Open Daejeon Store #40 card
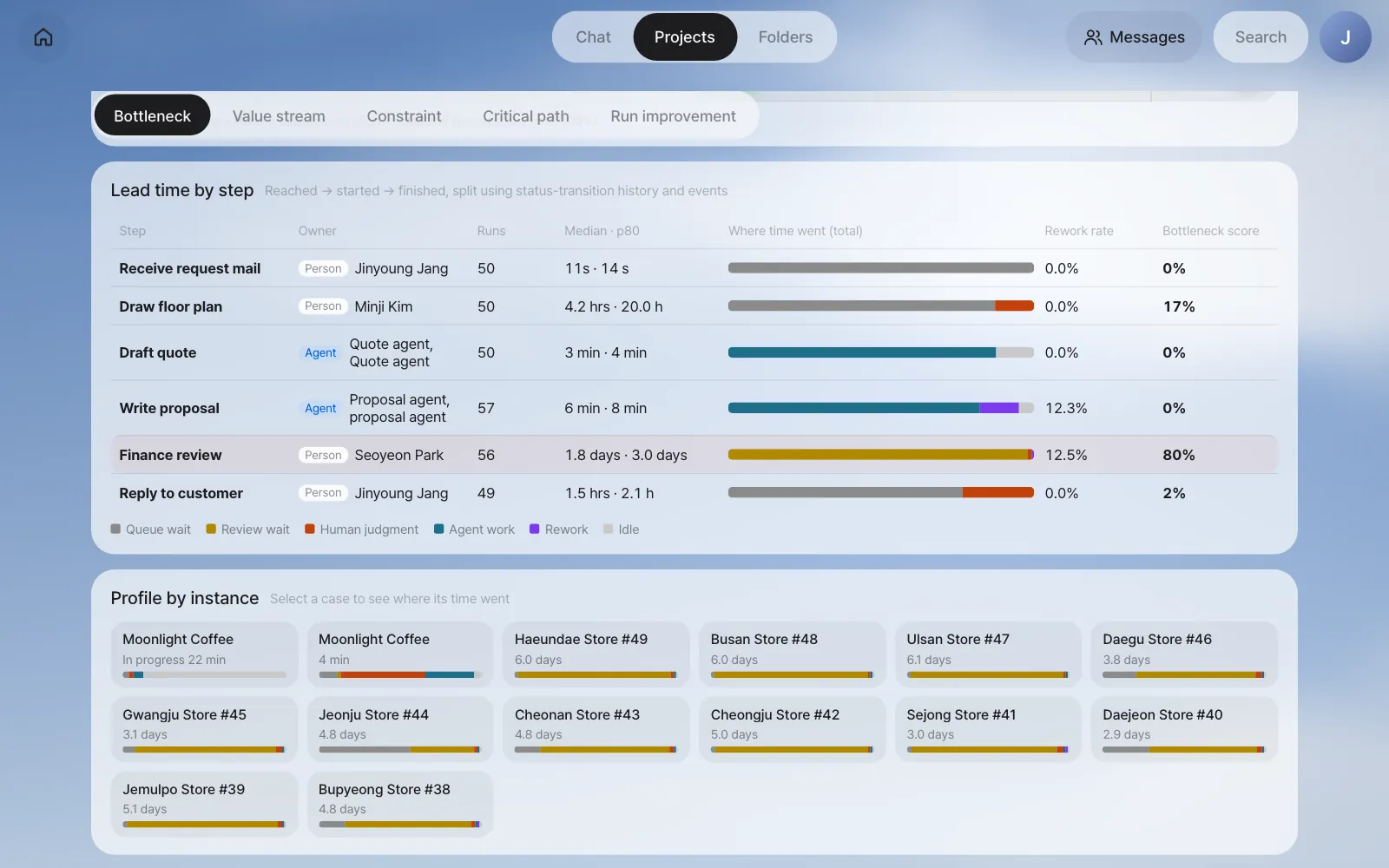 (x=1184, y=729)
